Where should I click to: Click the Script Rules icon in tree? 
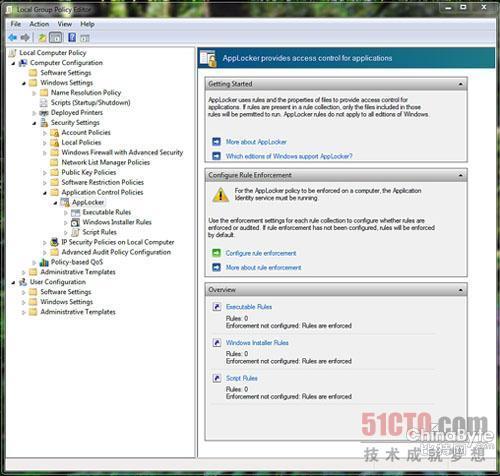[75, 232]
